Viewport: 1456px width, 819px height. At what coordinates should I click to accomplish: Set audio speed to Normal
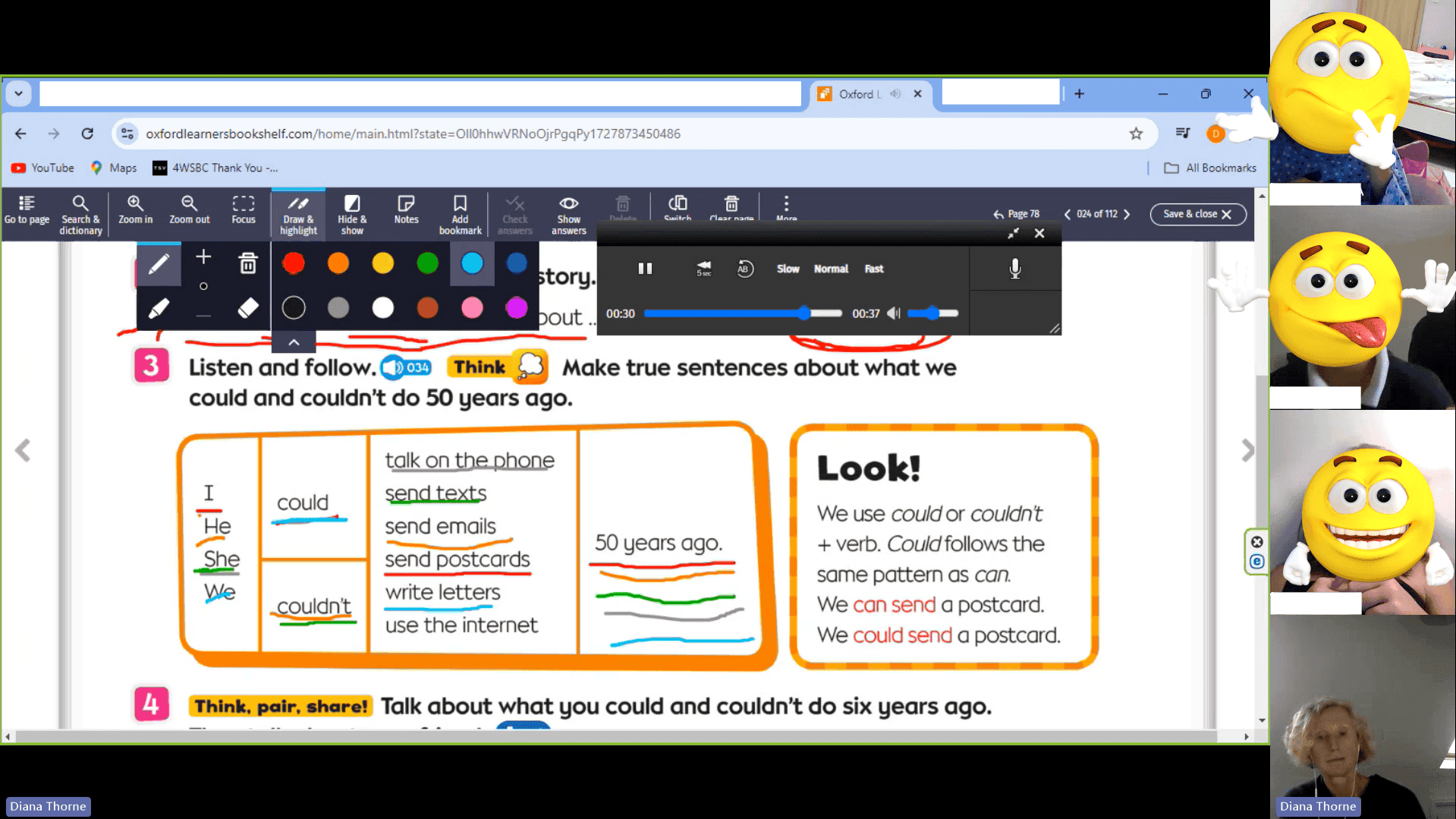click(x=831, y=269)
